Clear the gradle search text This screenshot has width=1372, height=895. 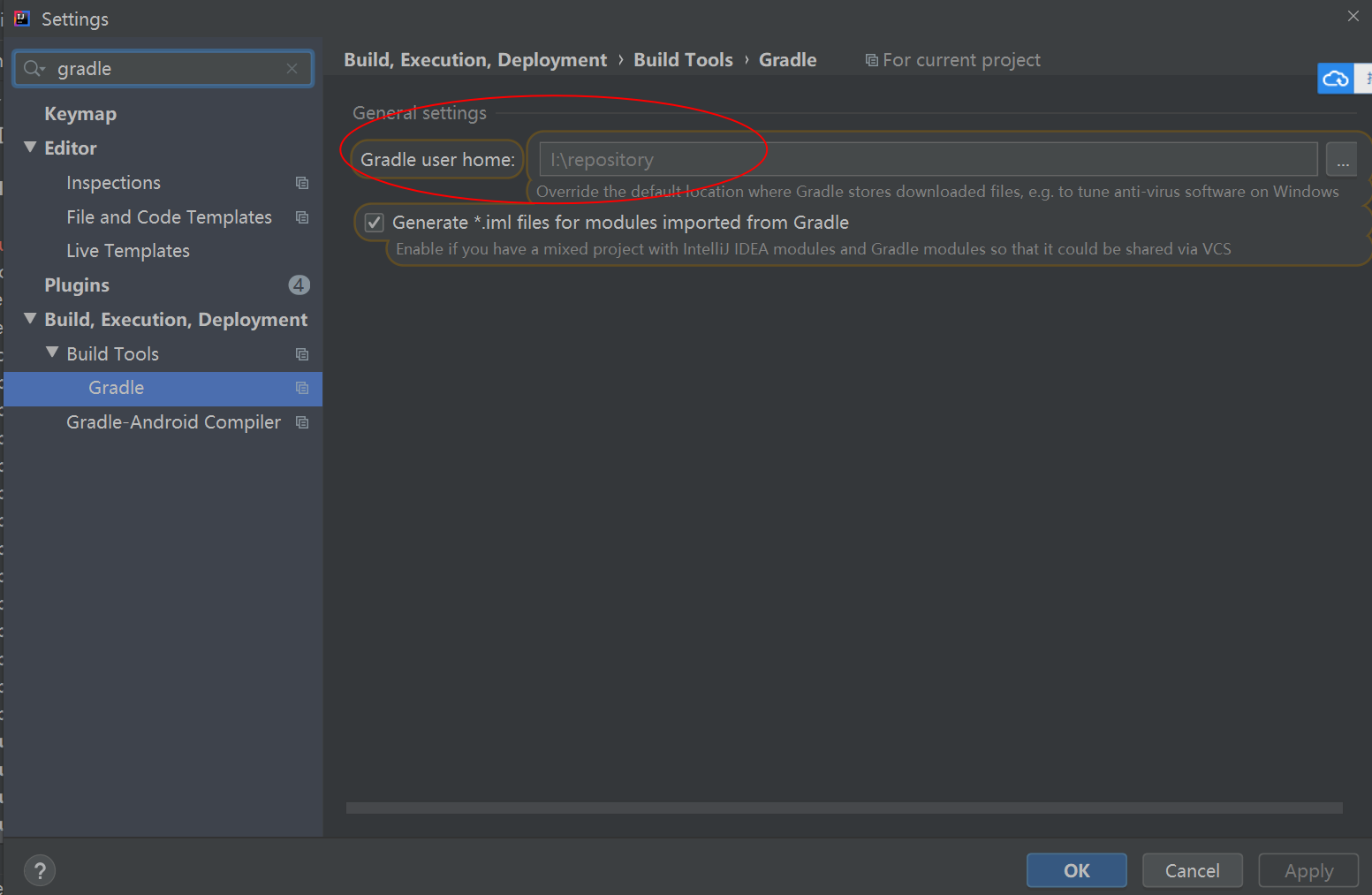(292, 69)
